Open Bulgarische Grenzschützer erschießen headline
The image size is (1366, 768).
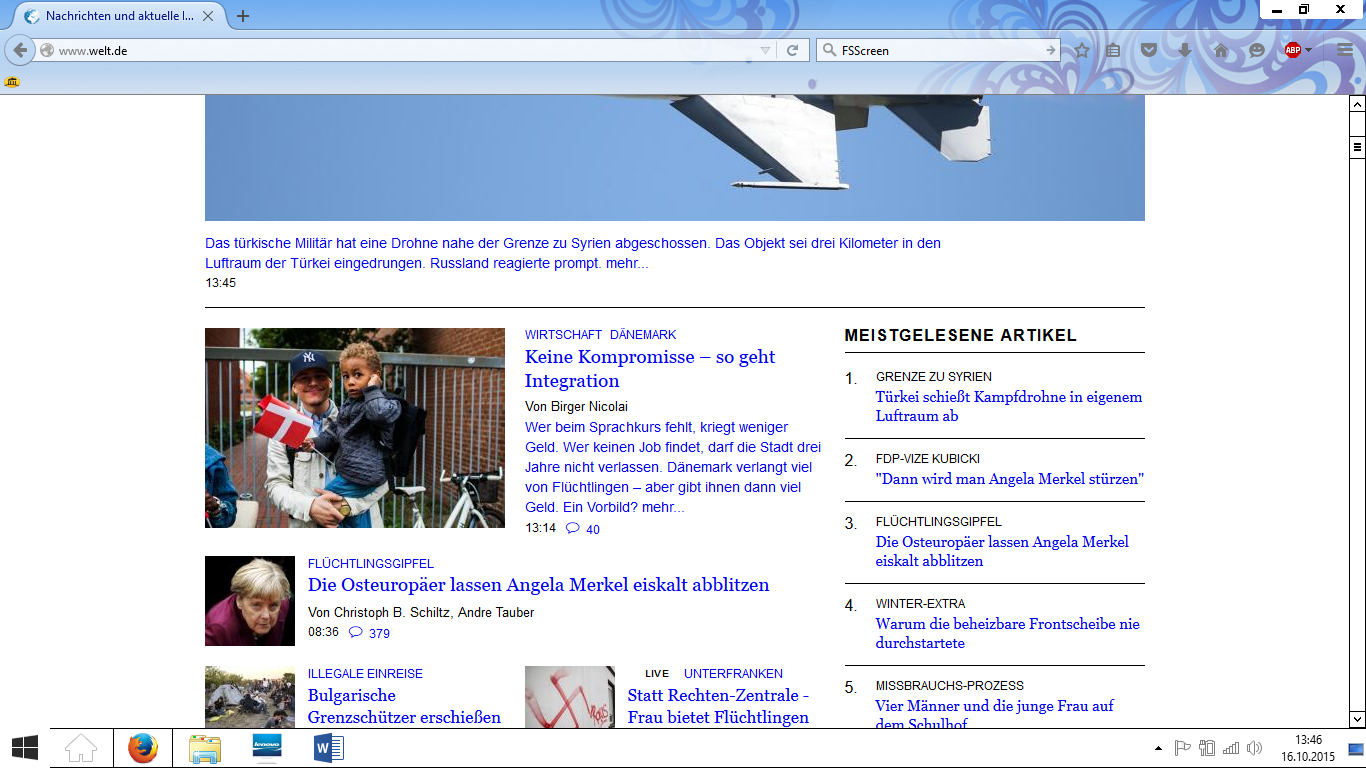tap(404, 706)
